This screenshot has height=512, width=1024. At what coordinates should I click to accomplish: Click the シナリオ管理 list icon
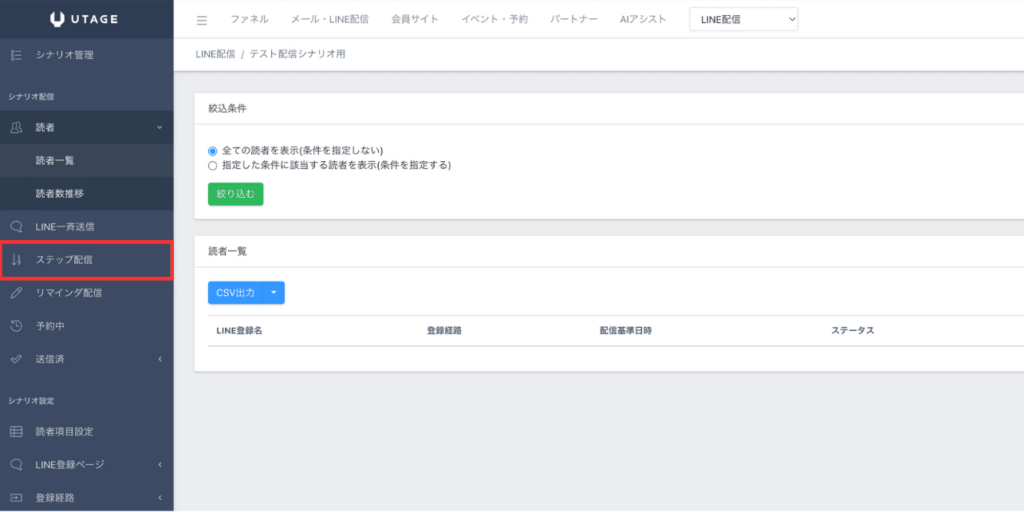point(17,56)
